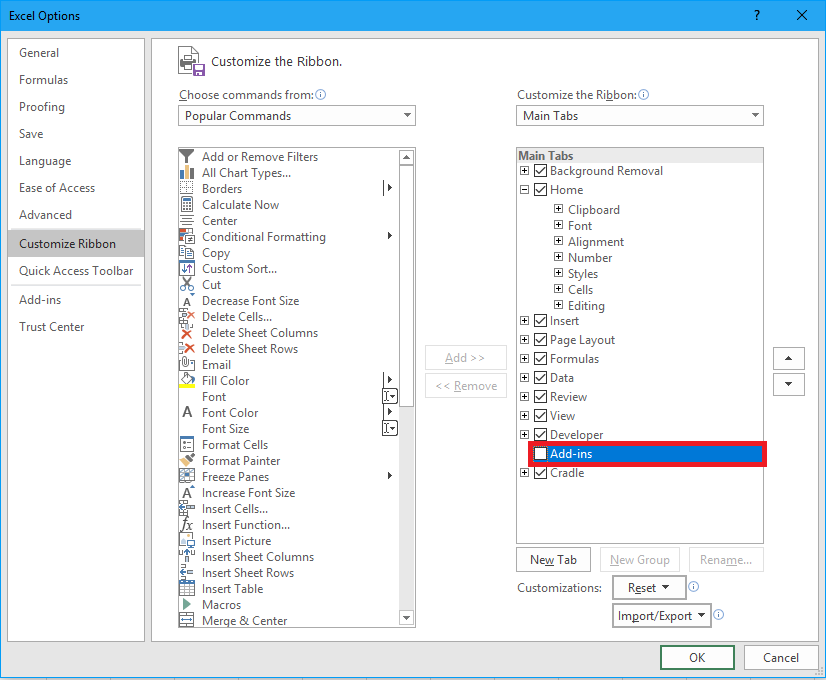Collapse the Home tab tree node
The width and height of the screenshot is (826, 680).
[524, 190]
